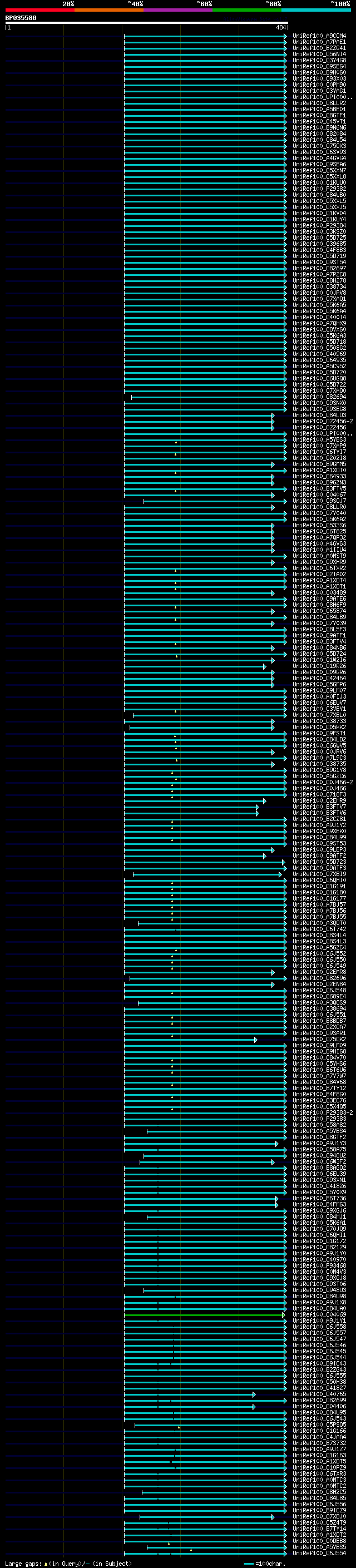Image resolution: width=356 pixels, height=1568 pixels.
Task: Select label UniRef100_C6SV93
Action: (x=319, y=152)
